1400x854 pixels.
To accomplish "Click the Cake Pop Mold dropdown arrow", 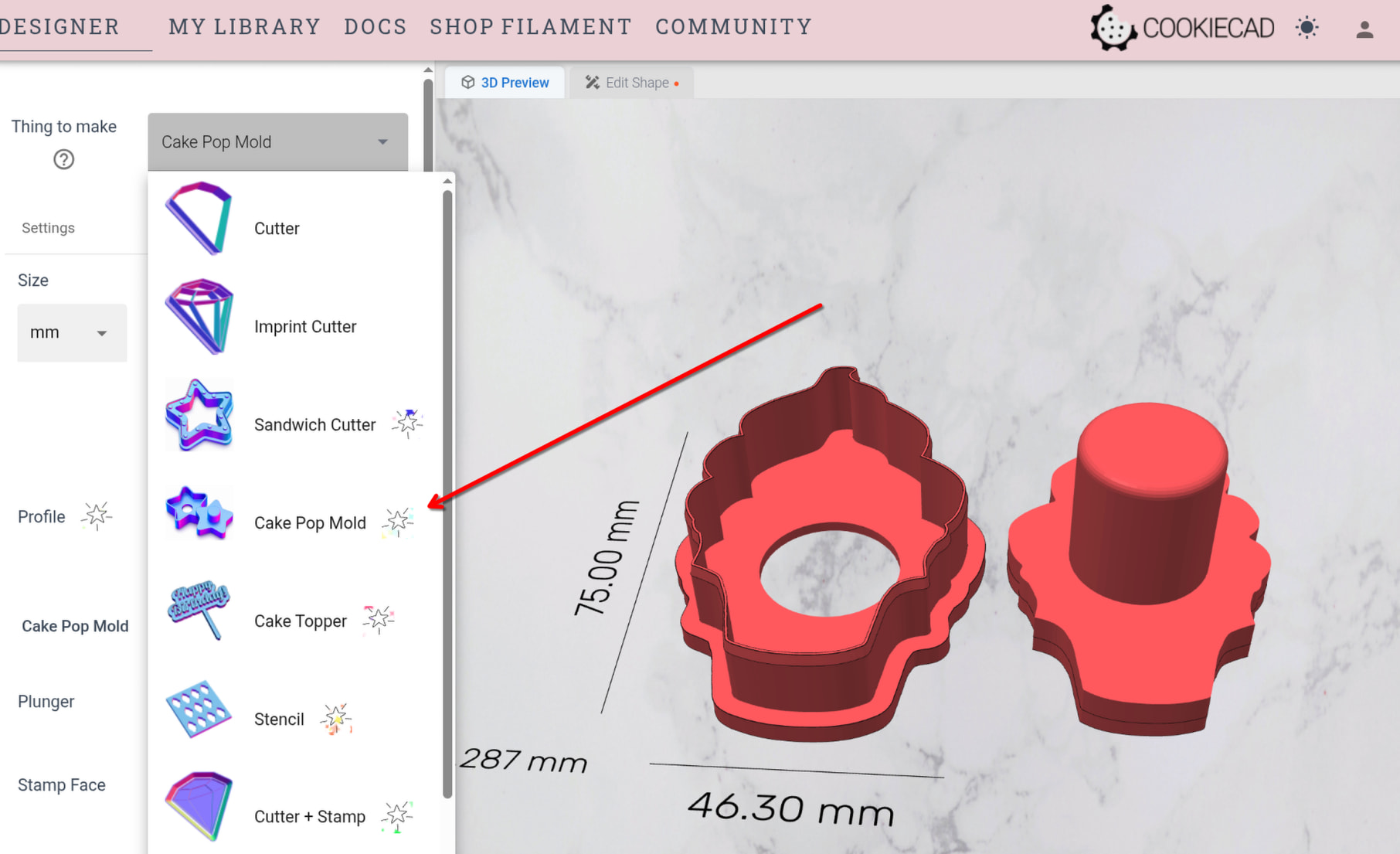I will point(382,142).
